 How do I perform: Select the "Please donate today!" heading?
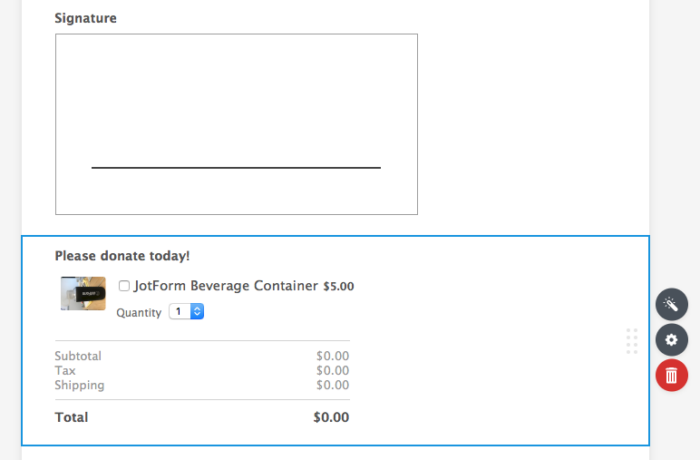pyautogui.click(x=122, y=256)
